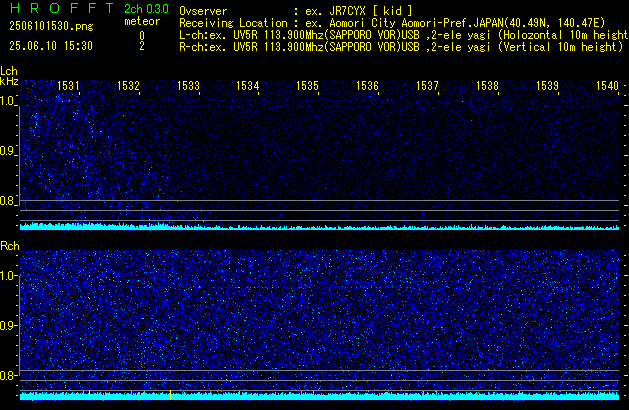Click the 1540 time marker
Image resolution: width=629 pixels, height=410 pixels.
607,86
